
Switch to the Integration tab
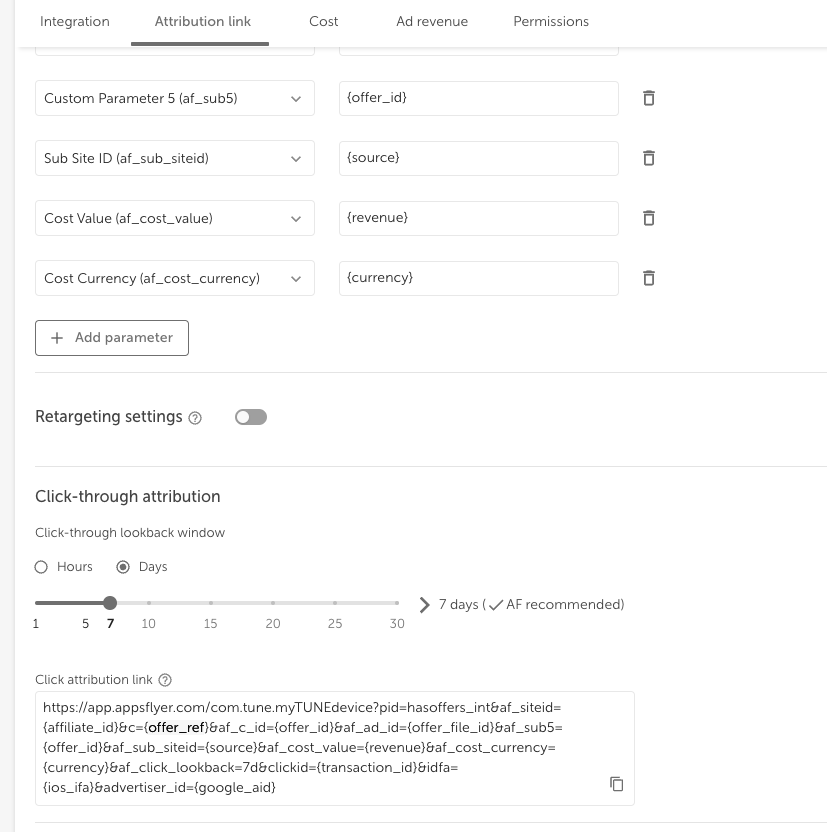tap(75, 22)
